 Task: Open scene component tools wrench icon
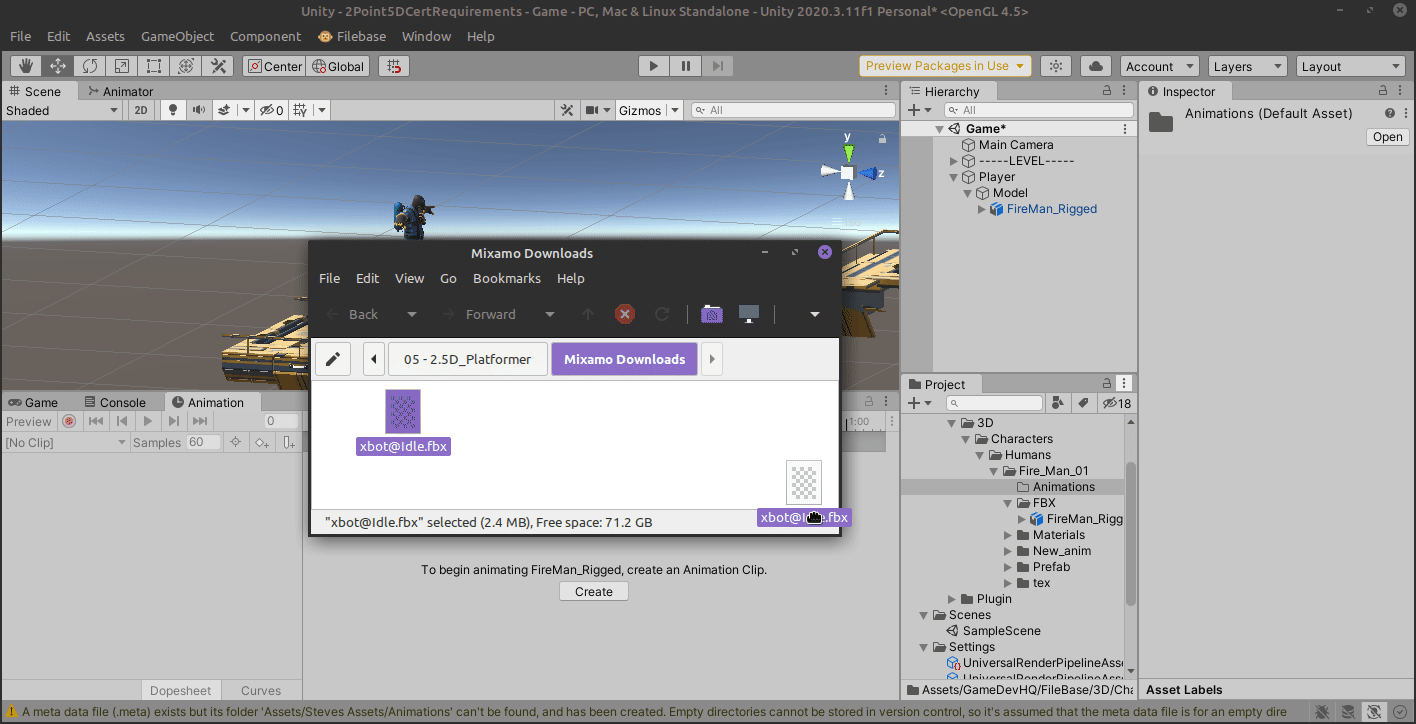click(566, 110)
